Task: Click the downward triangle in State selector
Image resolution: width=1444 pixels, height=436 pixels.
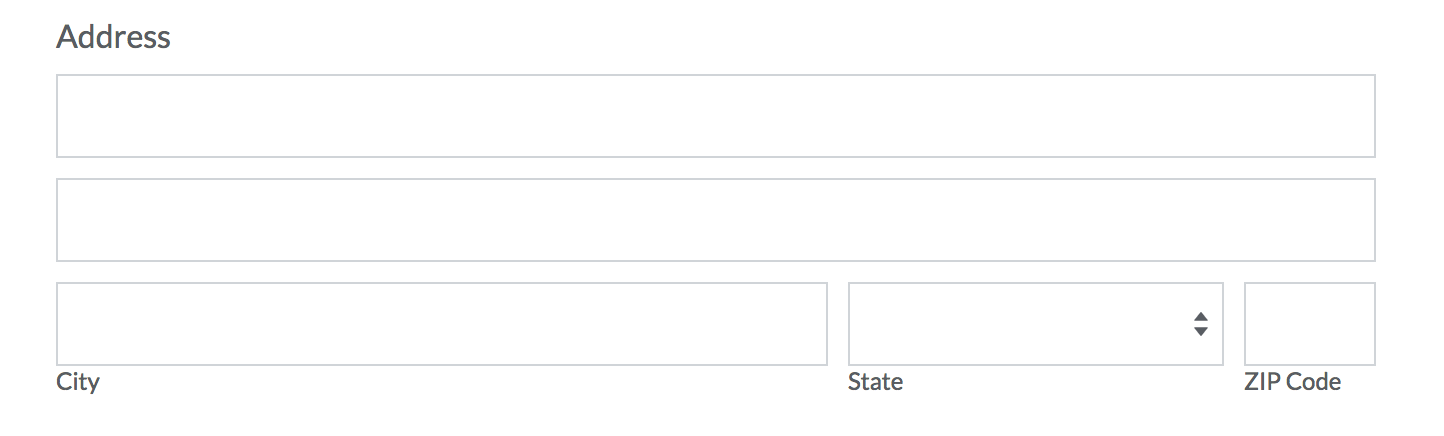Action: click(x=1201, y=331)
